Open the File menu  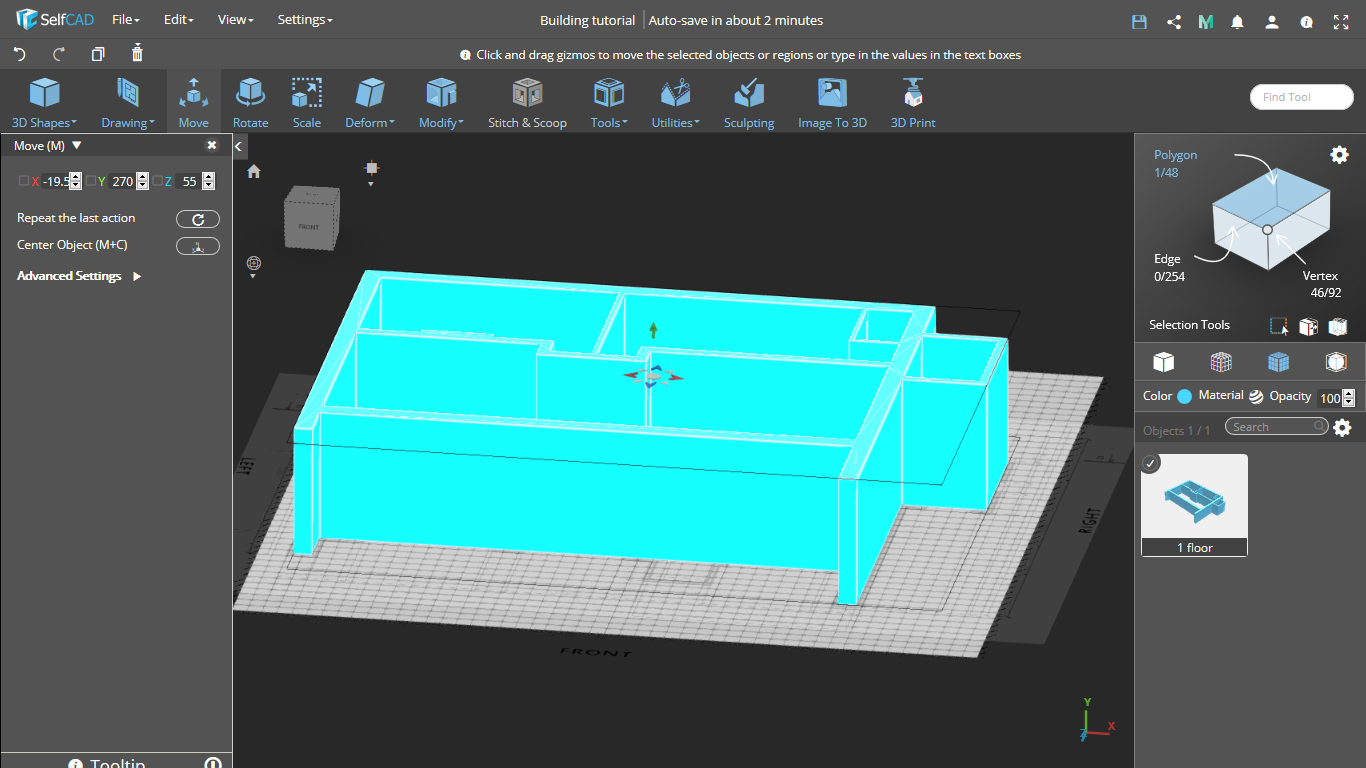pos(125,20)
